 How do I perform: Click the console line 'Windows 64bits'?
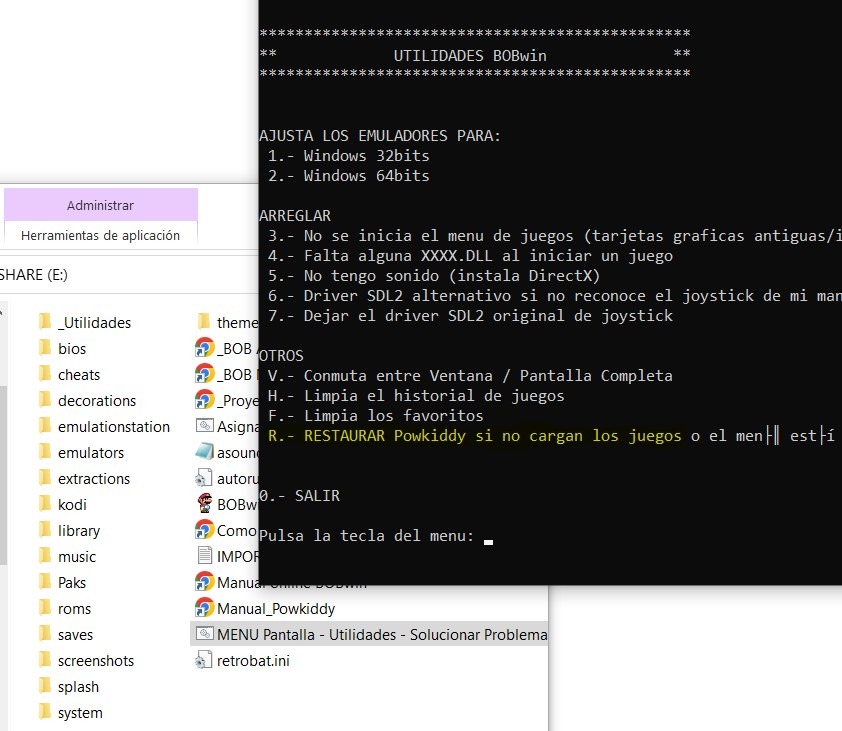(348, 176)
